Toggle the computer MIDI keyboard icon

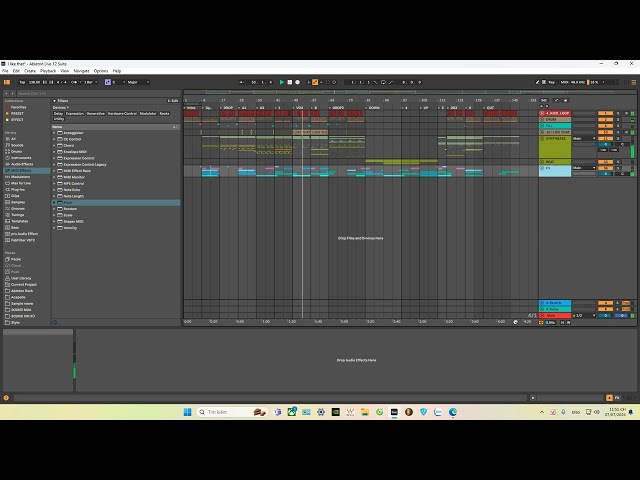pos(544,82)
